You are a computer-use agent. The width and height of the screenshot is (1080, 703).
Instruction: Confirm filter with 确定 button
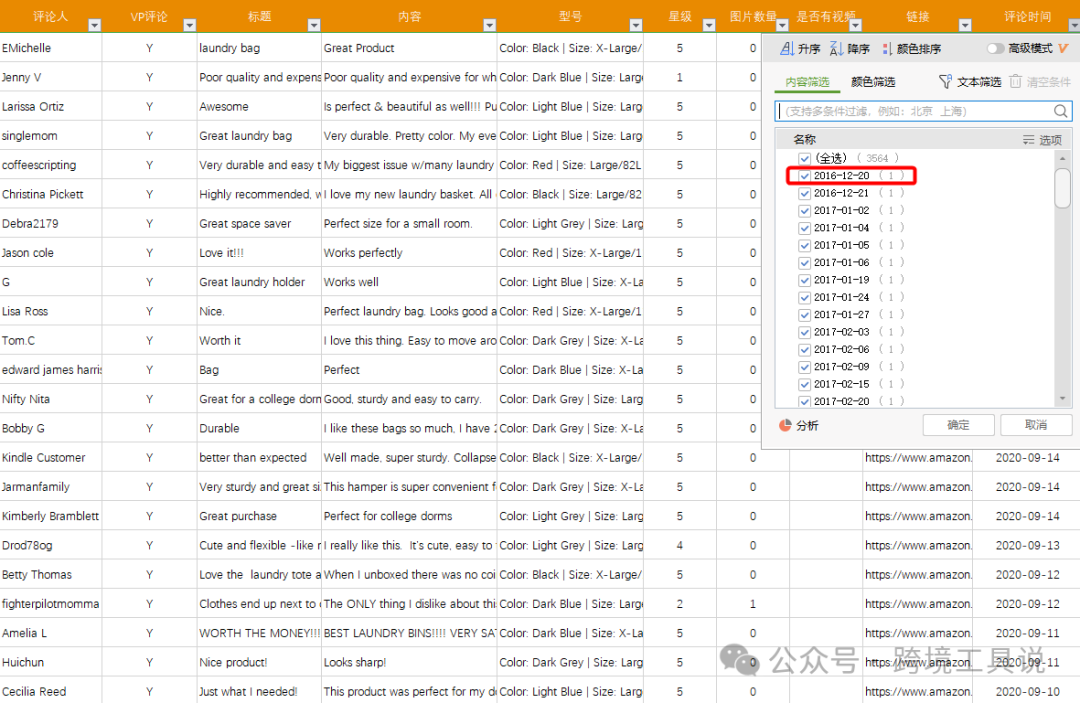click(x=958, y=425)
